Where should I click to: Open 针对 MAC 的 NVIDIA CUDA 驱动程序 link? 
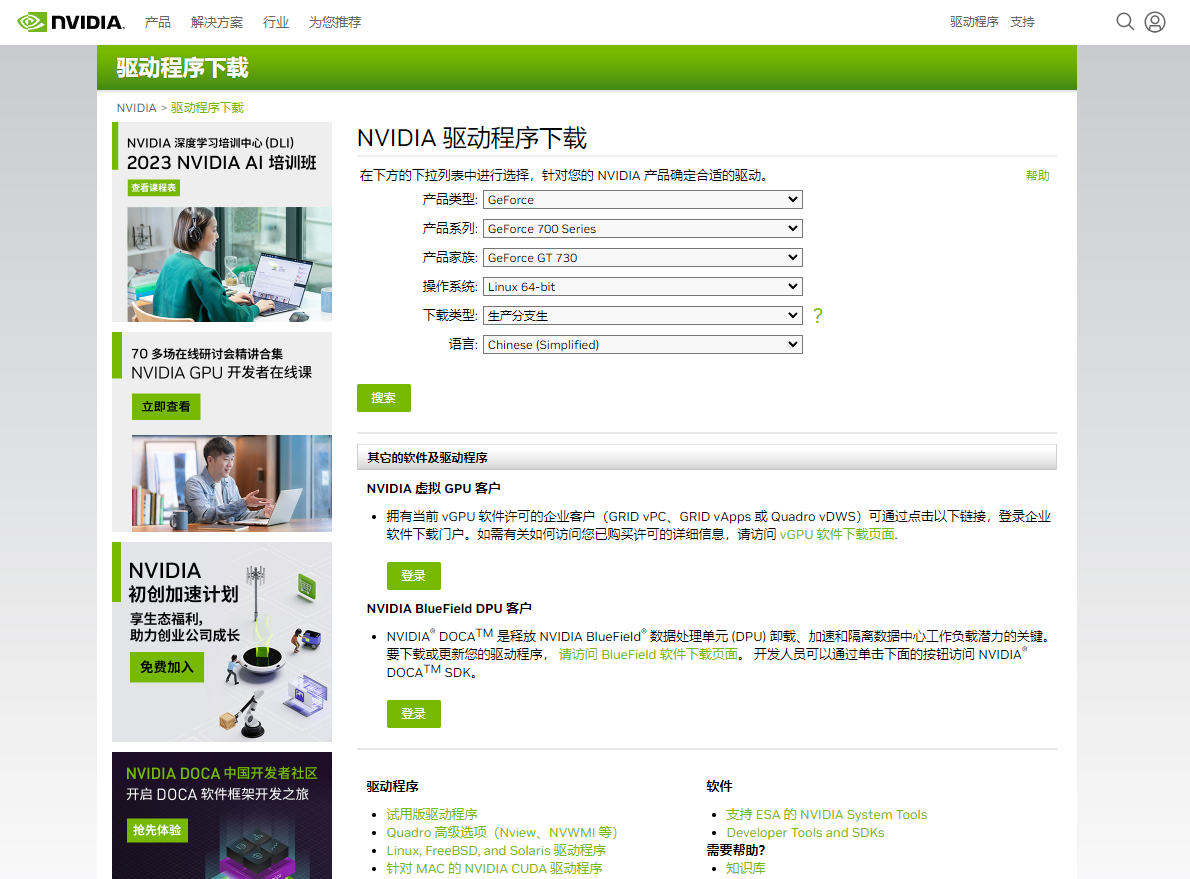495,868
